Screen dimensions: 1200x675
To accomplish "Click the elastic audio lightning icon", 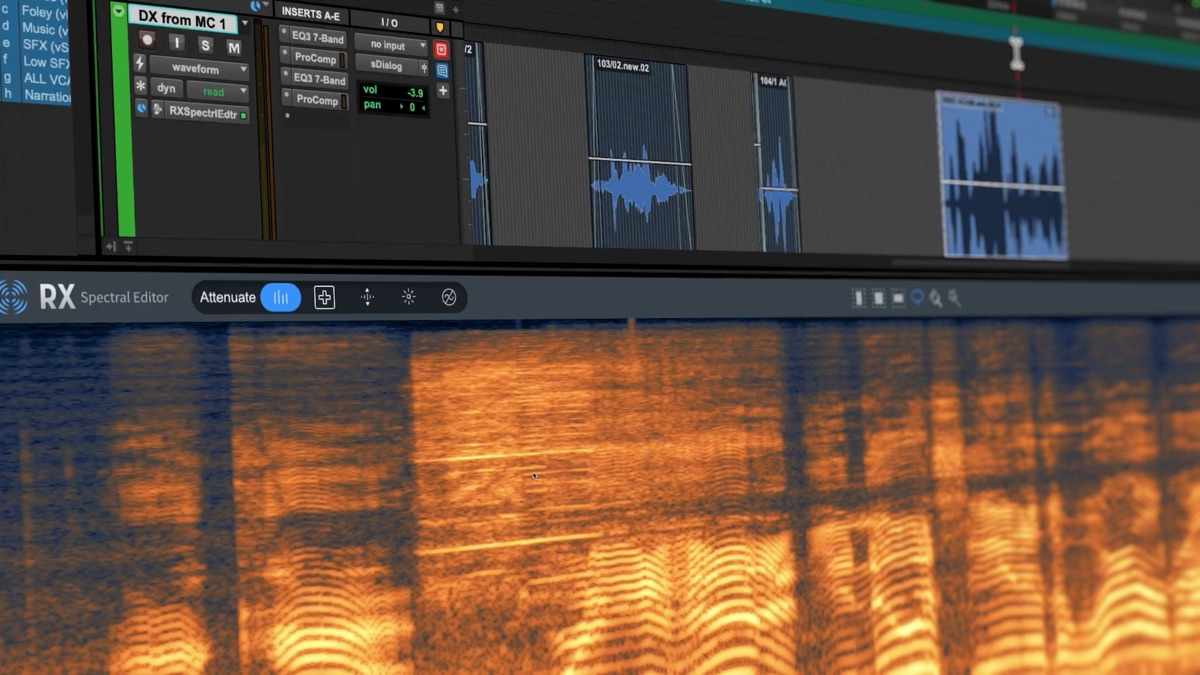I will coord(139,63).
